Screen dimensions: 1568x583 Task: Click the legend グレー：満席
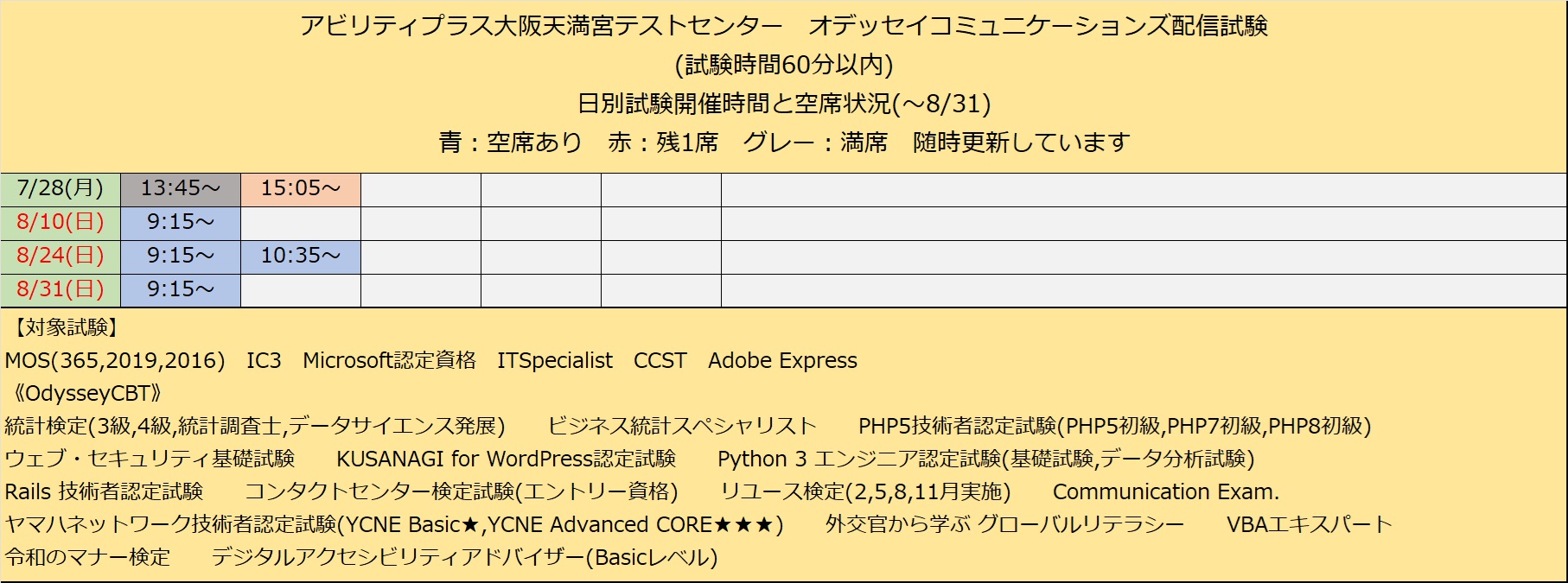pyautogui.click(x=815, y=143)
